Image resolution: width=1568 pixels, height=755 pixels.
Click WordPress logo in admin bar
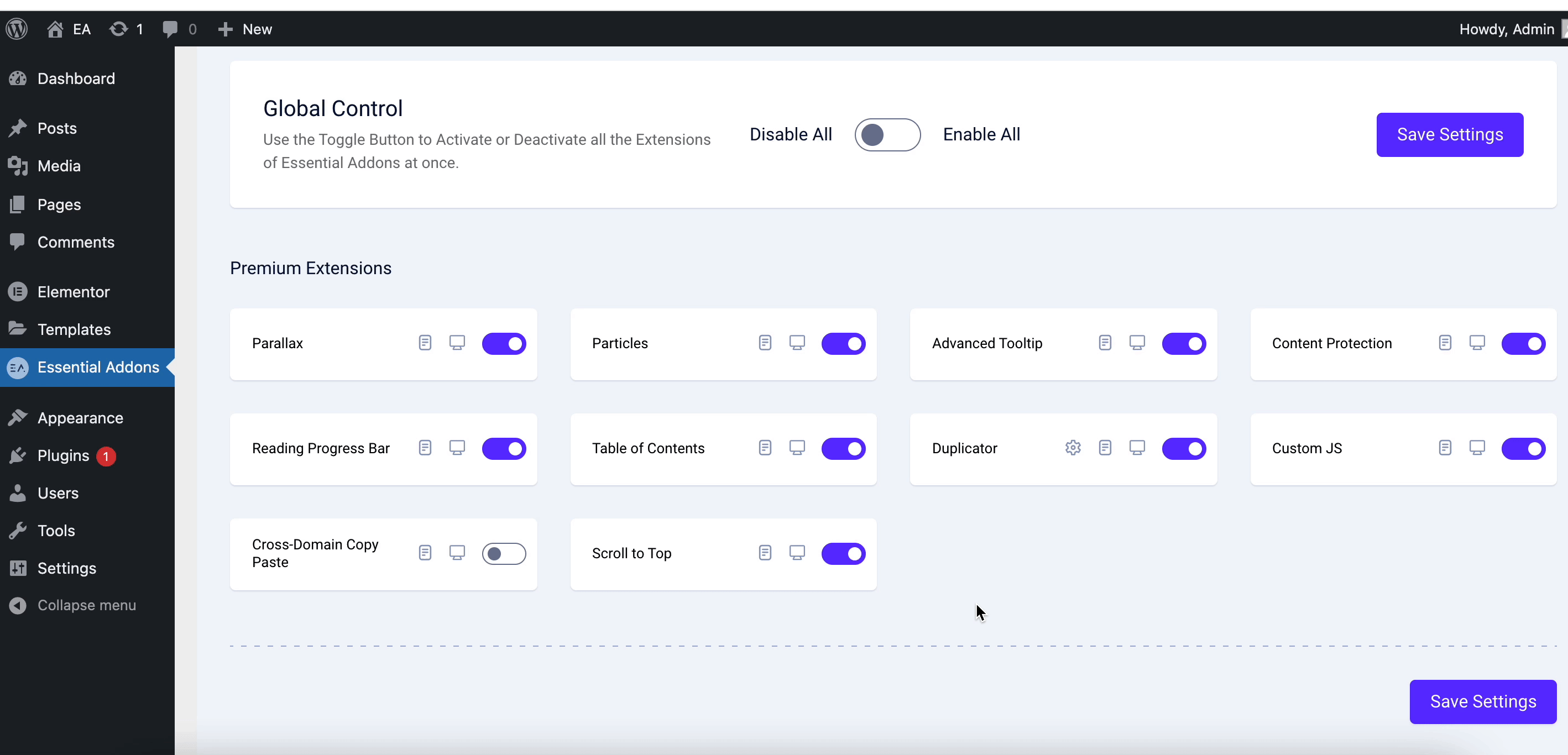(17, 29)
